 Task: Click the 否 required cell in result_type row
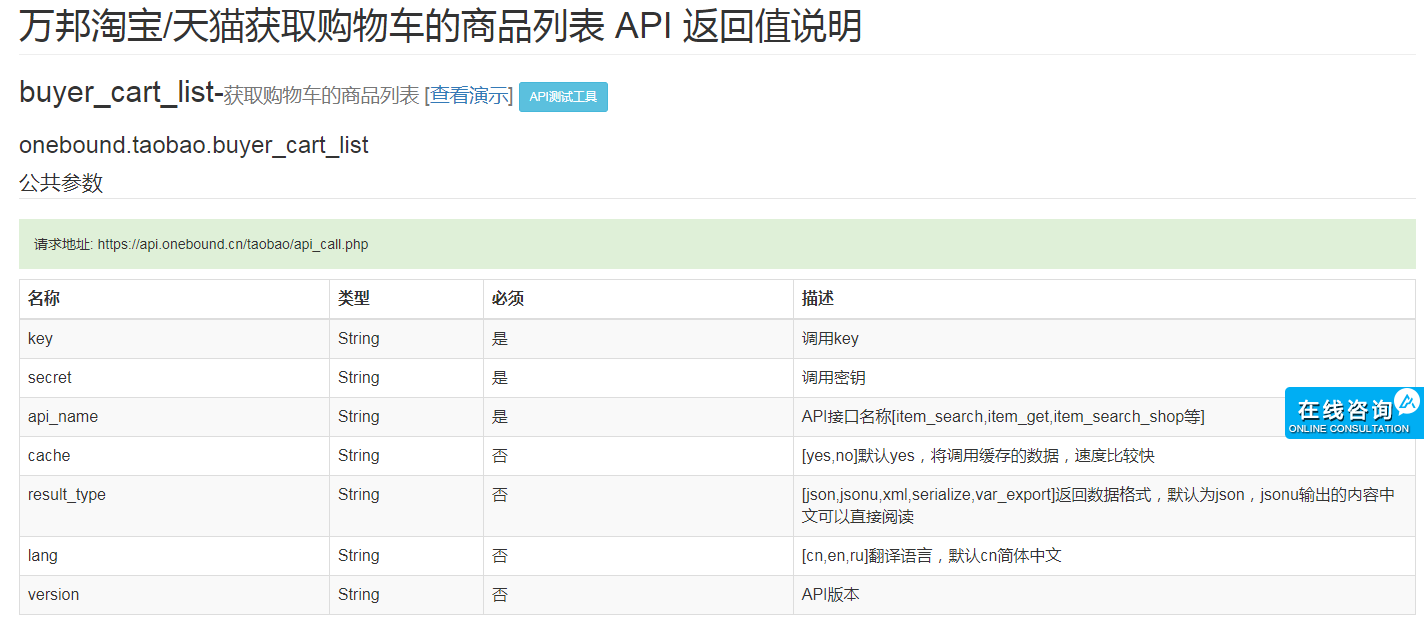(638, 506)
